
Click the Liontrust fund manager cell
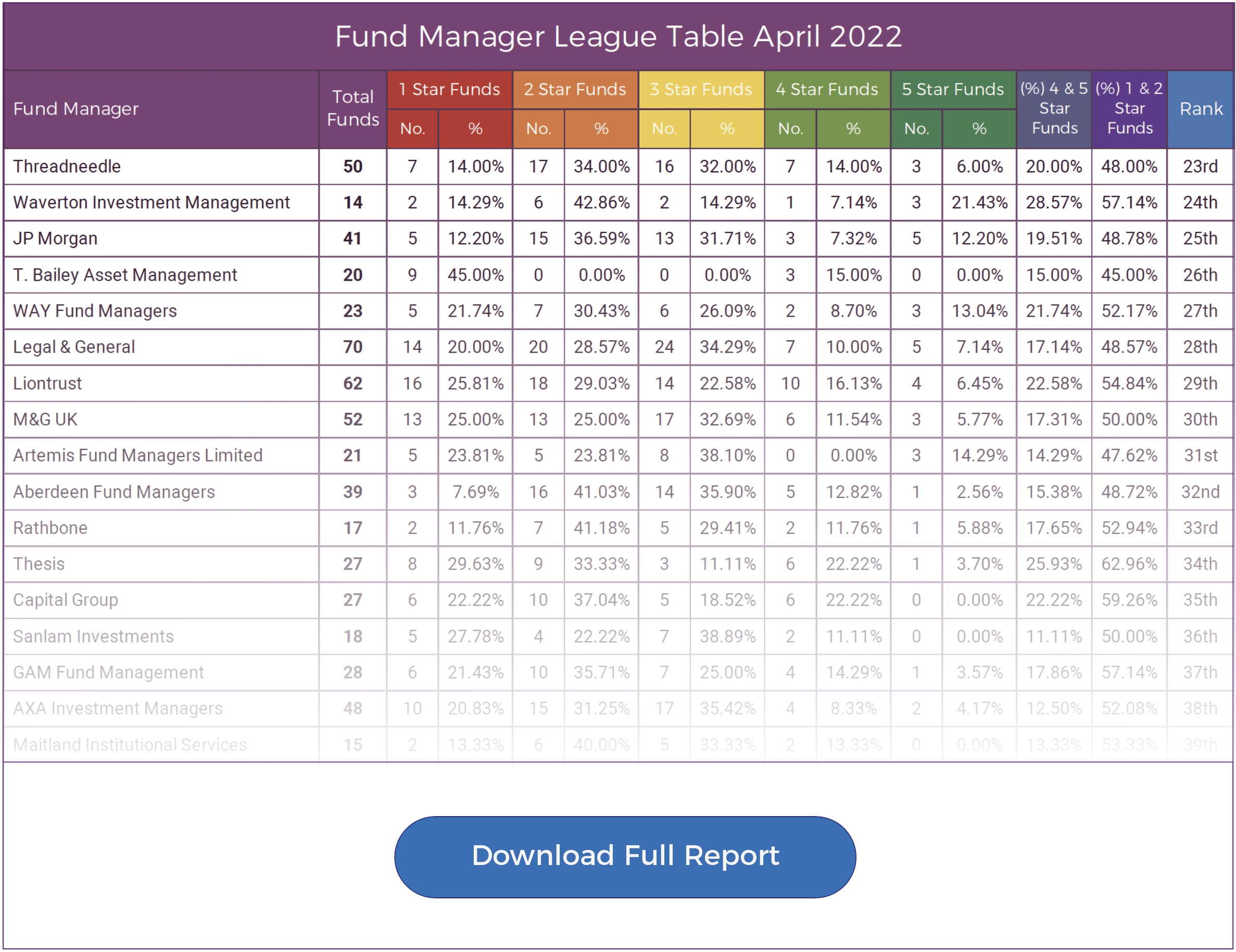(x=47, y=383)
